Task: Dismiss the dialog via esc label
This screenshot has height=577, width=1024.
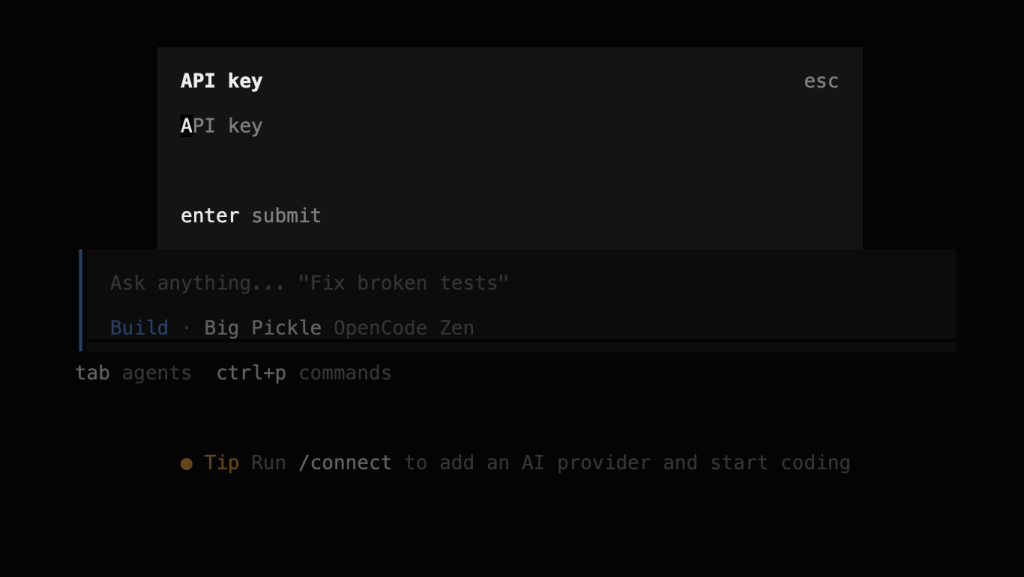Action: pos(821,81)
